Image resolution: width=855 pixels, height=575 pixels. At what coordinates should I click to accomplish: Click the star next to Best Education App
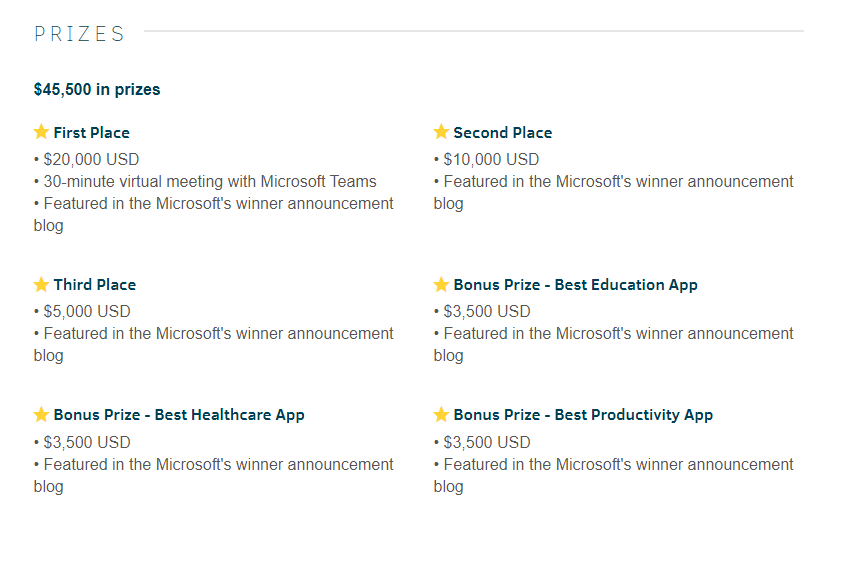441,284
